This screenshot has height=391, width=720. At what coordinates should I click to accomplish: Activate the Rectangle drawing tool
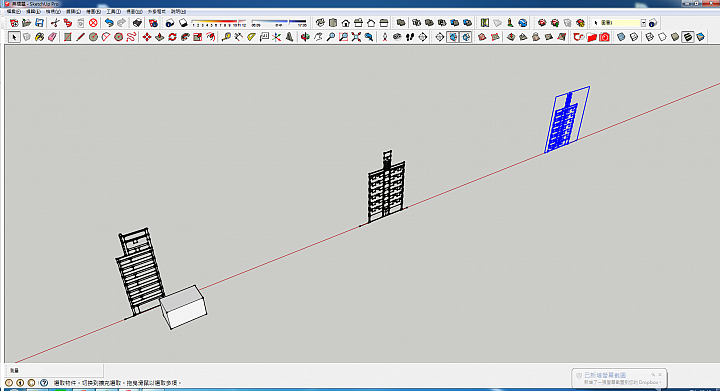point(68,37)
